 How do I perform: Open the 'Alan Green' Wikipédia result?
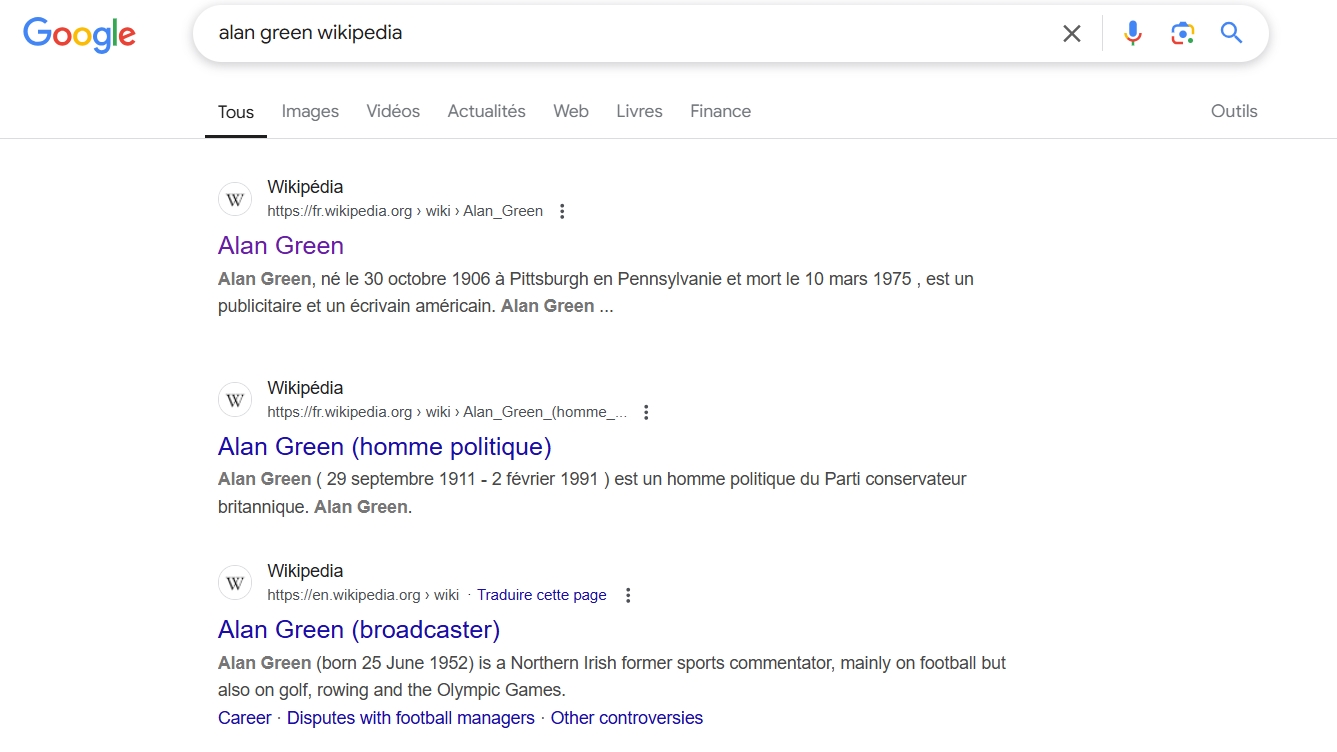(x=281, y=246)
